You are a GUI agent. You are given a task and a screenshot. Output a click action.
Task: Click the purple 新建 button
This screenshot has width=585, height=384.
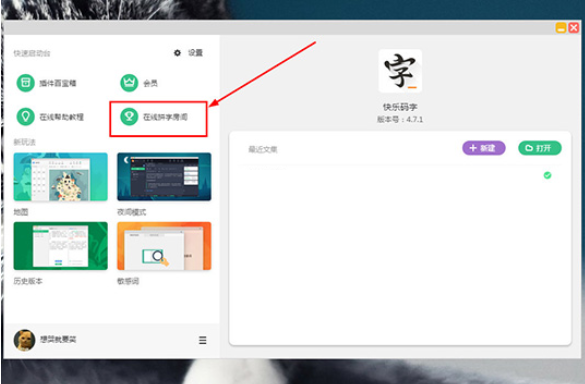click(x=484, y=148)
